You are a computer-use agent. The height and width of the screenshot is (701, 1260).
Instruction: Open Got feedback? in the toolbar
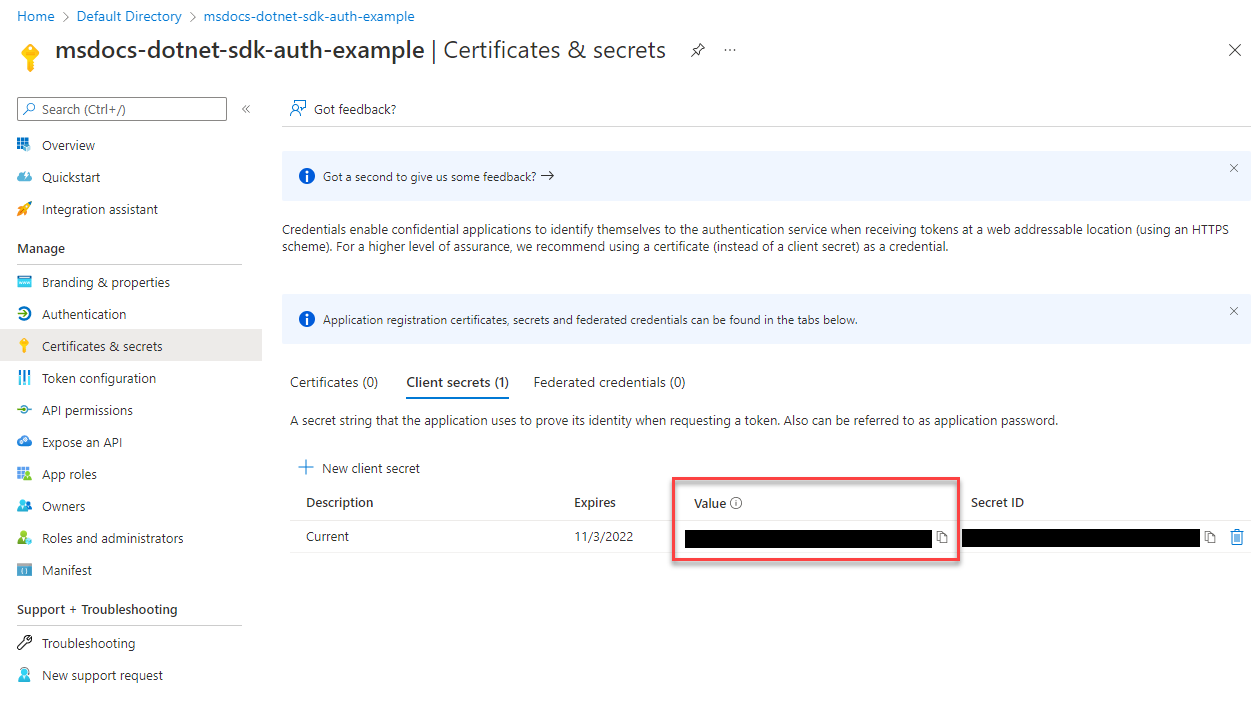(x=343, y=109)
